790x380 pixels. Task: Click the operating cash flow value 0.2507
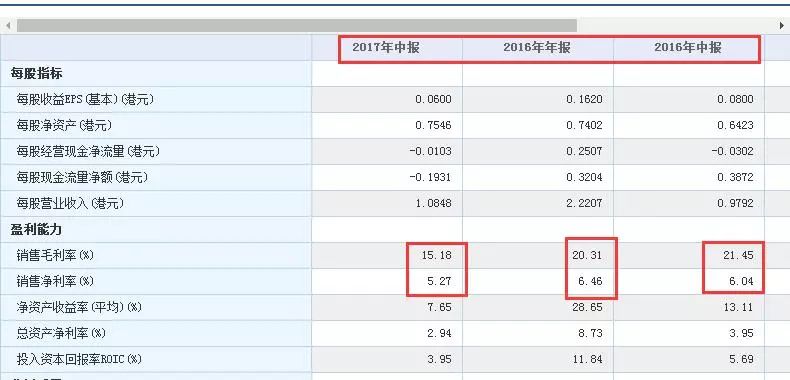click(584, 151)
